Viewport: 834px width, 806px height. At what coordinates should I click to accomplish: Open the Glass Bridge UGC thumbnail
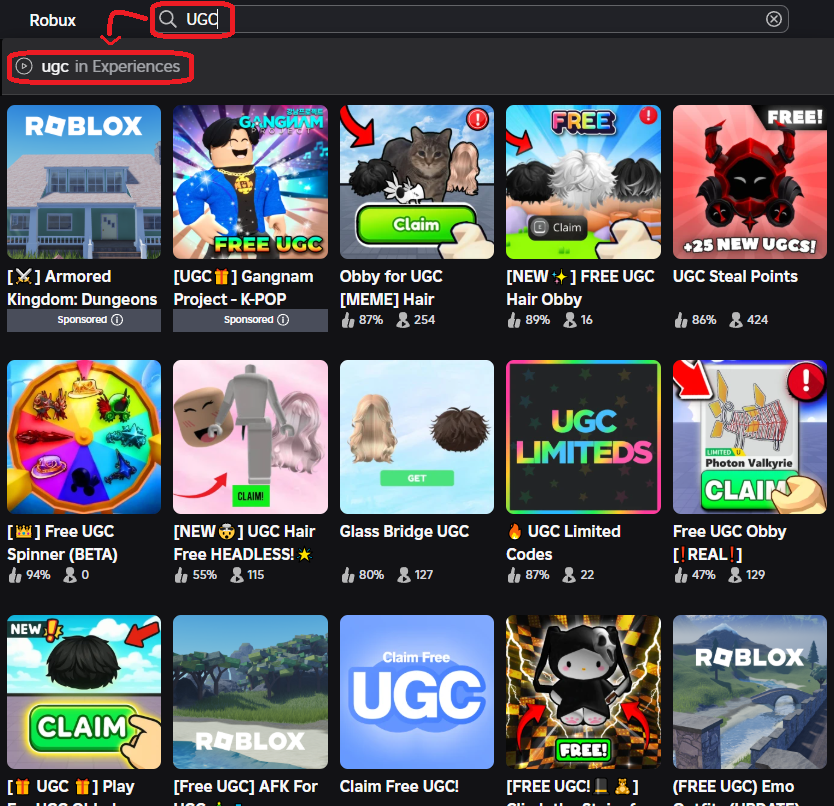point(417,437)
